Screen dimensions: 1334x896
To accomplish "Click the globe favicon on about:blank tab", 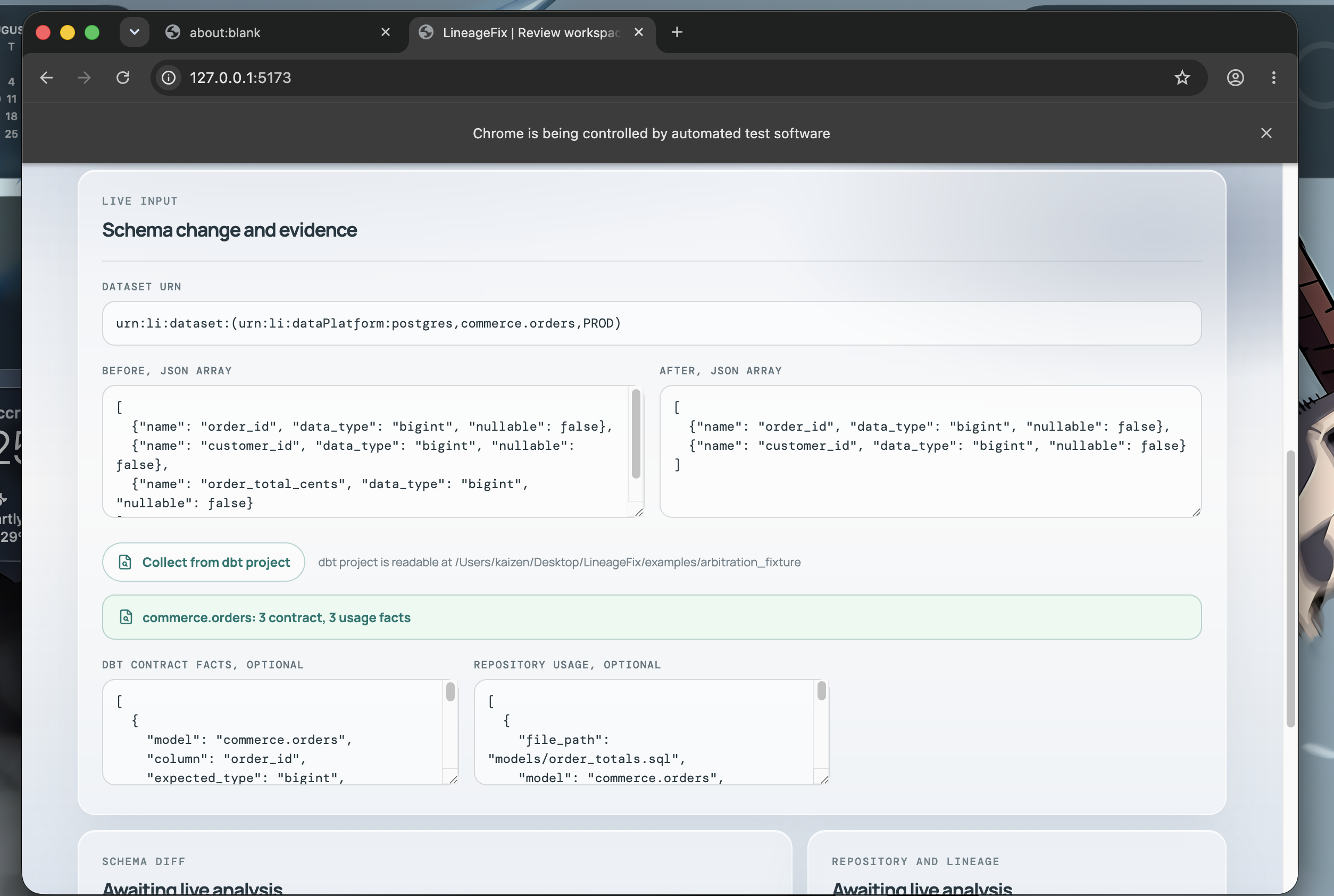I will pyautogui.click(x=173, y=32).
